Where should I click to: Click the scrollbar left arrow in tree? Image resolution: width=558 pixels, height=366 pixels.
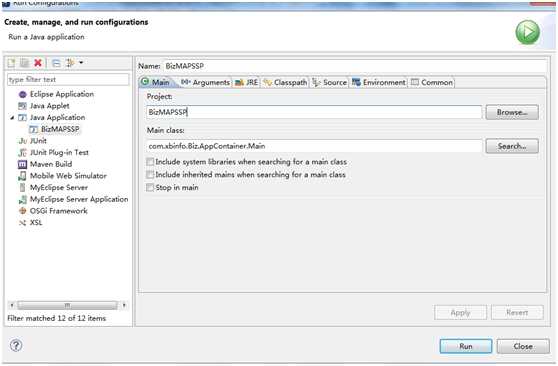coord(12,305)
